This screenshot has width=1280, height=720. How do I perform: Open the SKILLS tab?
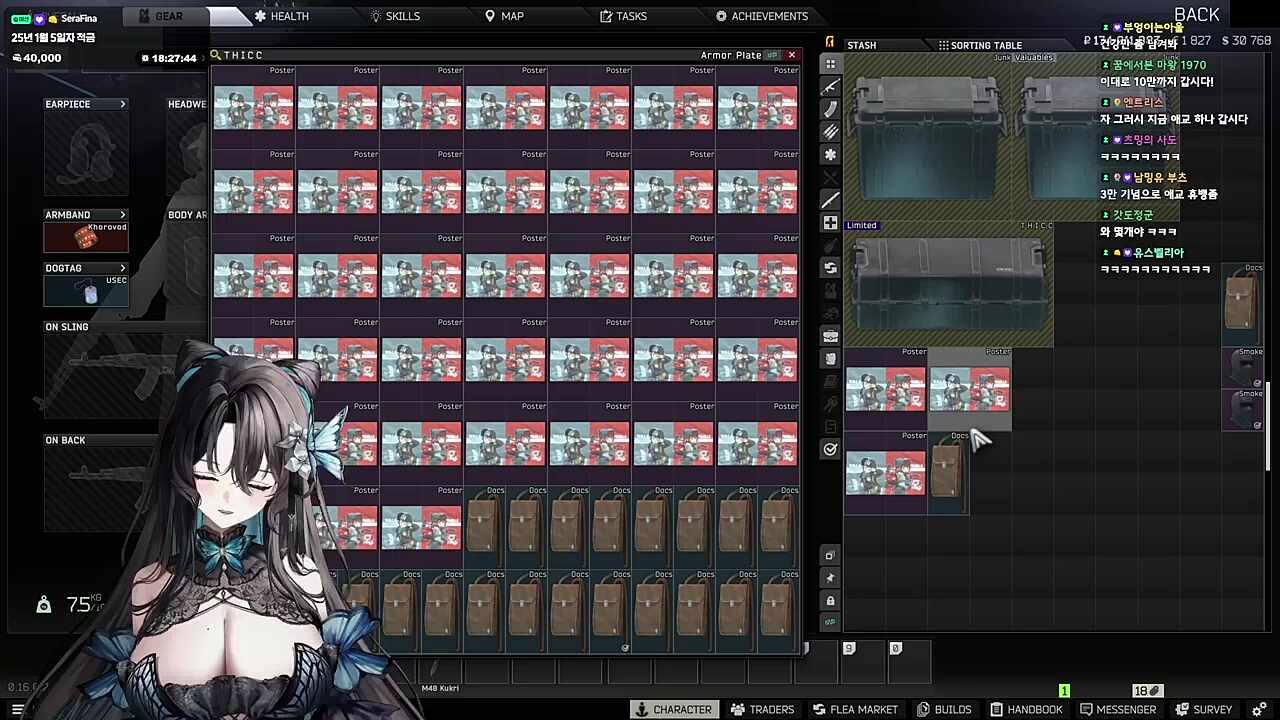(x=395, y=16)
